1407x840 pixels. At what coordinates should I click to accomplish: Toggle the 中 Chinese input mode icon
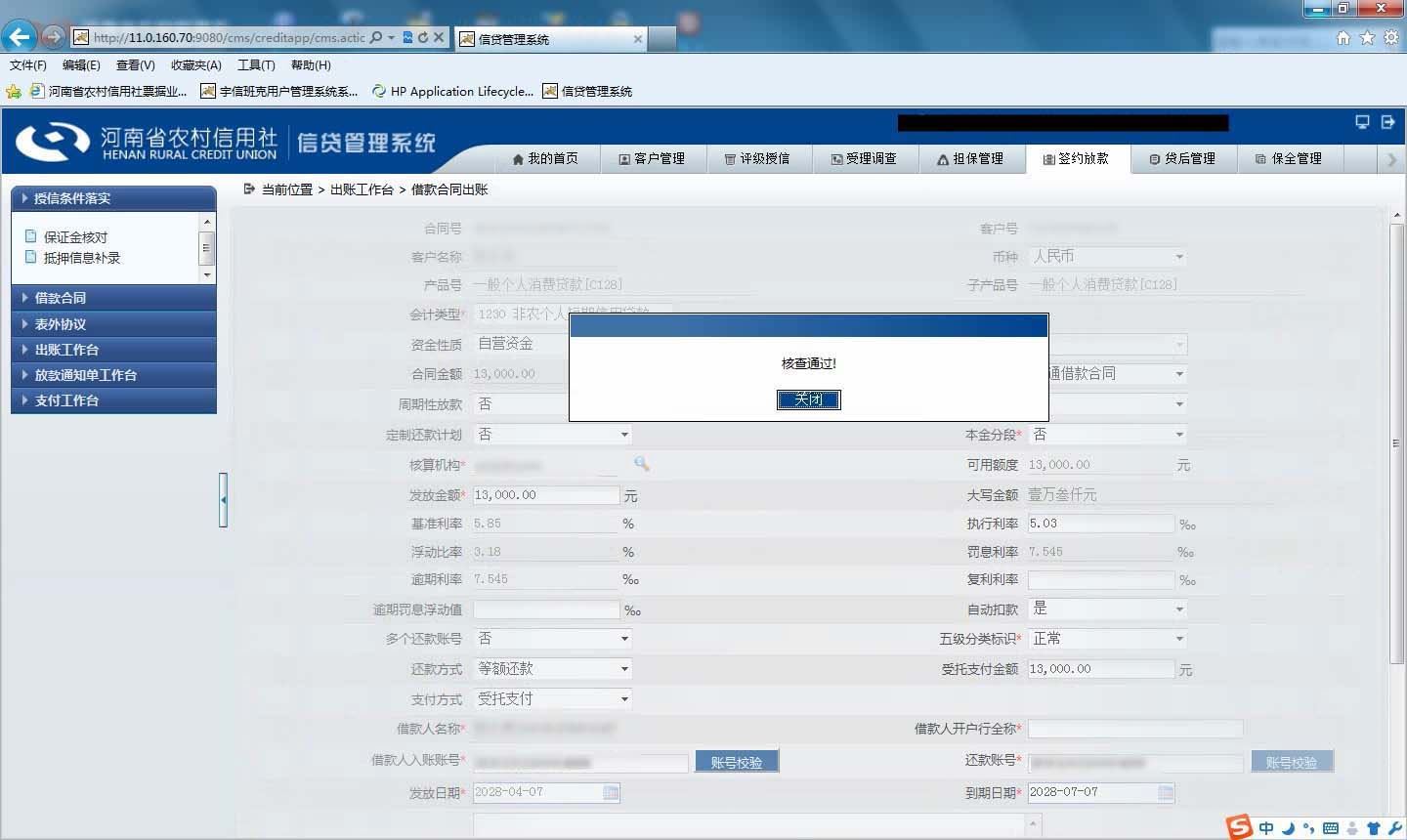[x=1266, y=828]
